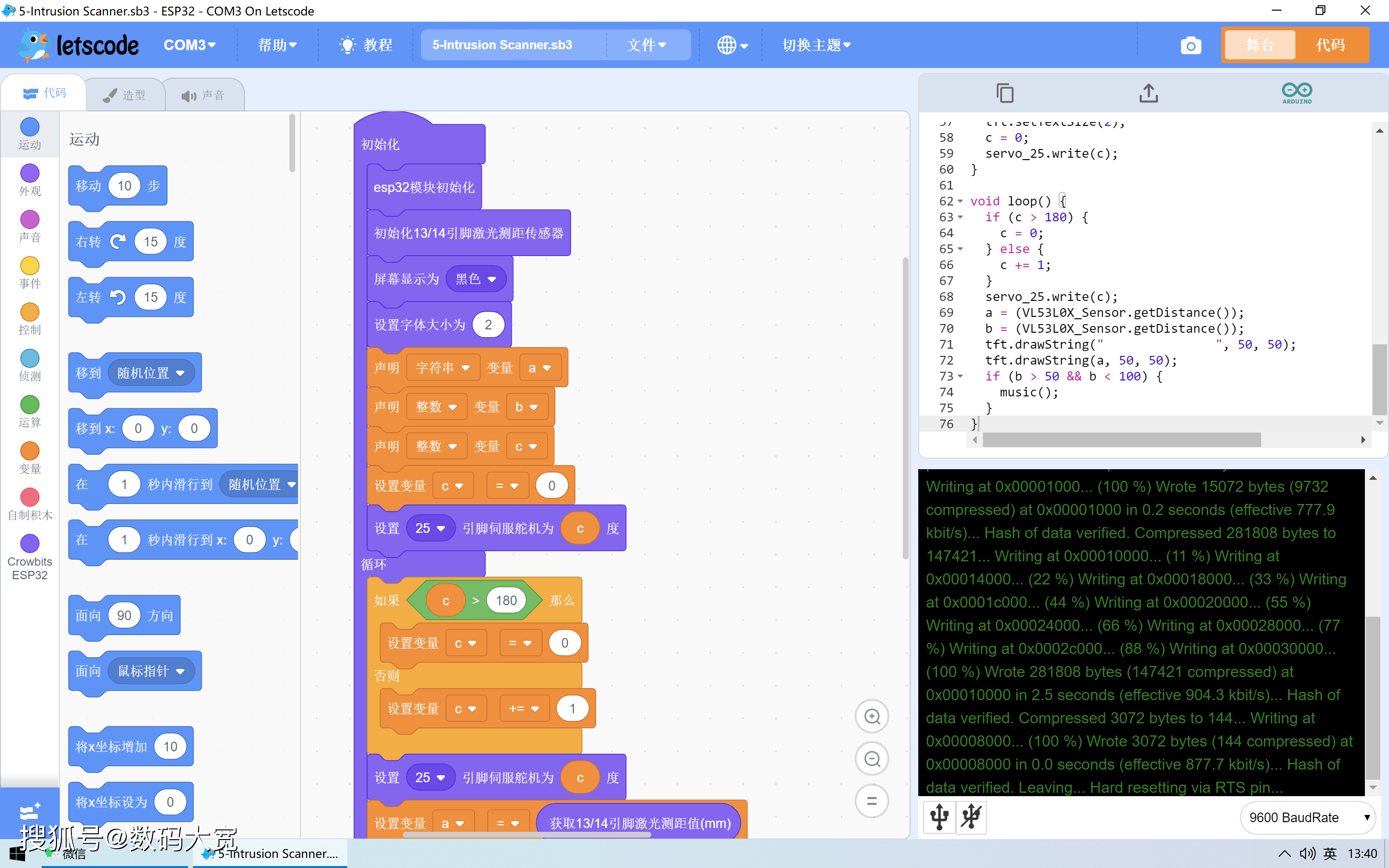The width and height of the screenshot is (1389, 868).
Task: Open the language globe dropdown
Action: pos(732,45)
